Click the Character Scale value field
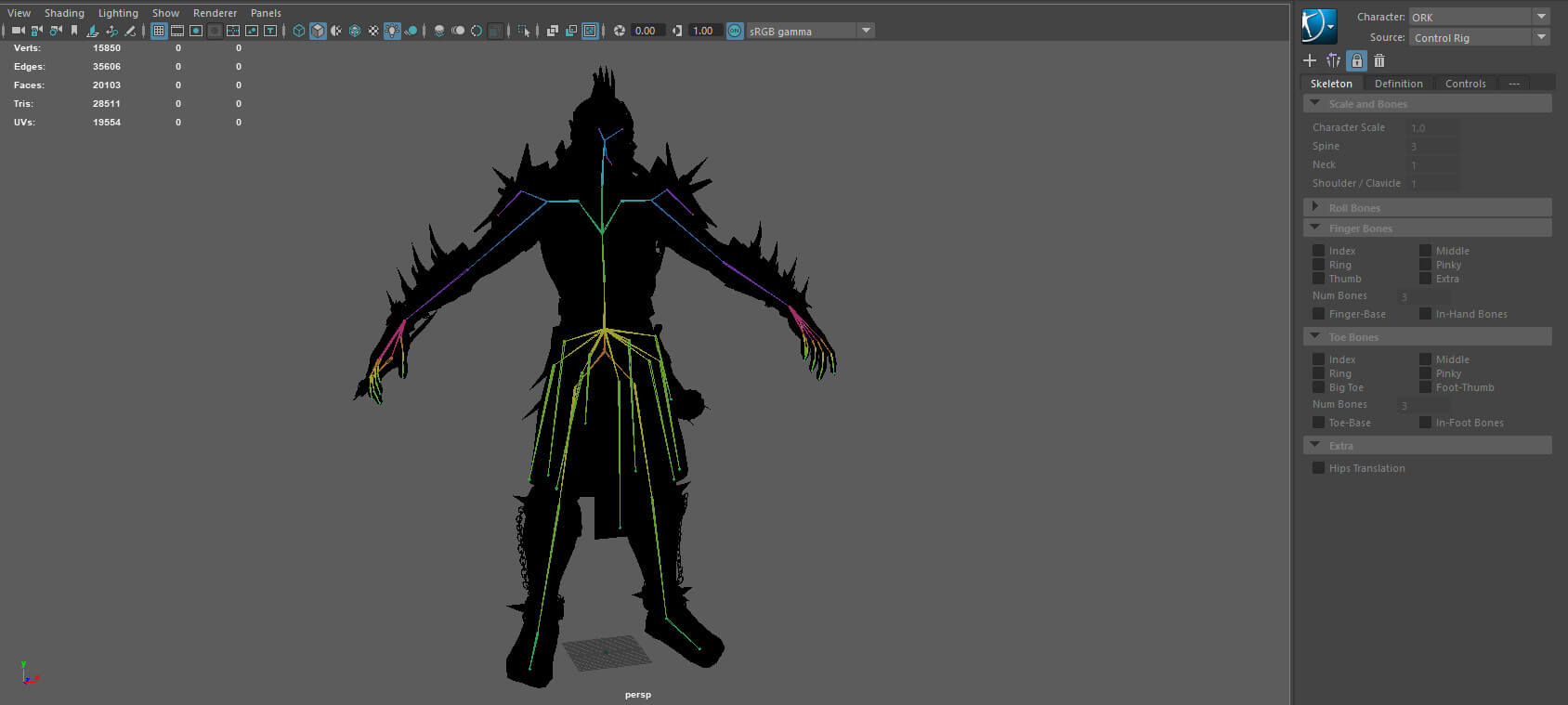The height and width of the screenshot is (705, 1568). (x=1431, y=128)
